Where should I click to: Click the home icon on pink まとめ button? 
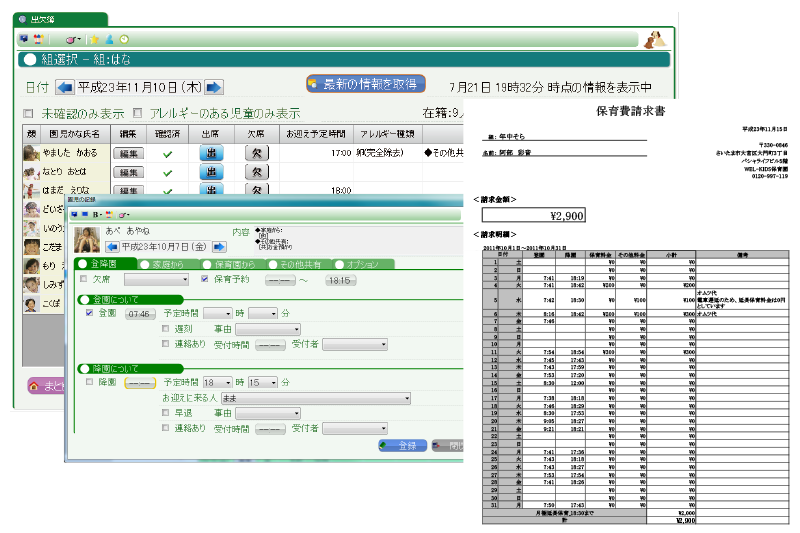click(34, 386)
